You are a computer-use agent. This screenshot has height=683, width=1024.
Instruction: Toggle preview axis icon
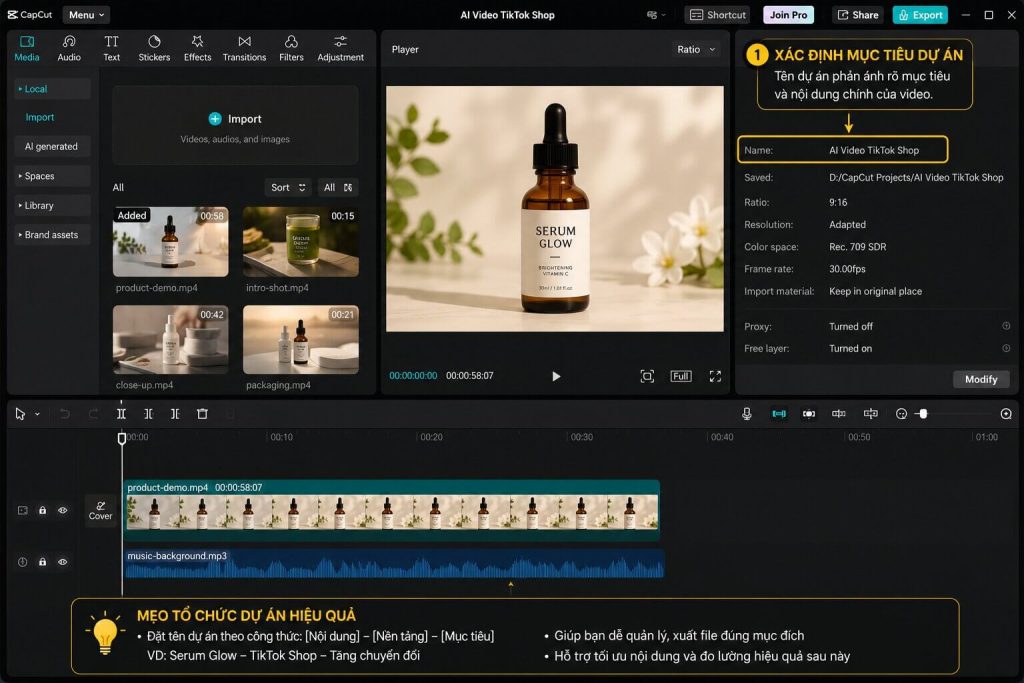[871, 414]
